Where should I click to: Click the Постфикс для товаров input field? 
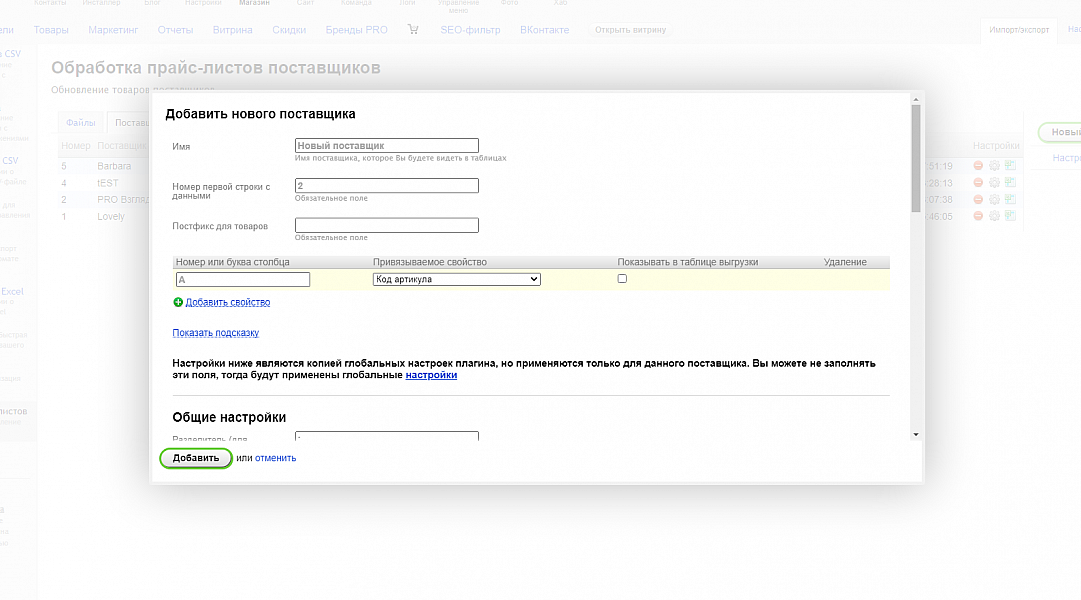(386, 225)
